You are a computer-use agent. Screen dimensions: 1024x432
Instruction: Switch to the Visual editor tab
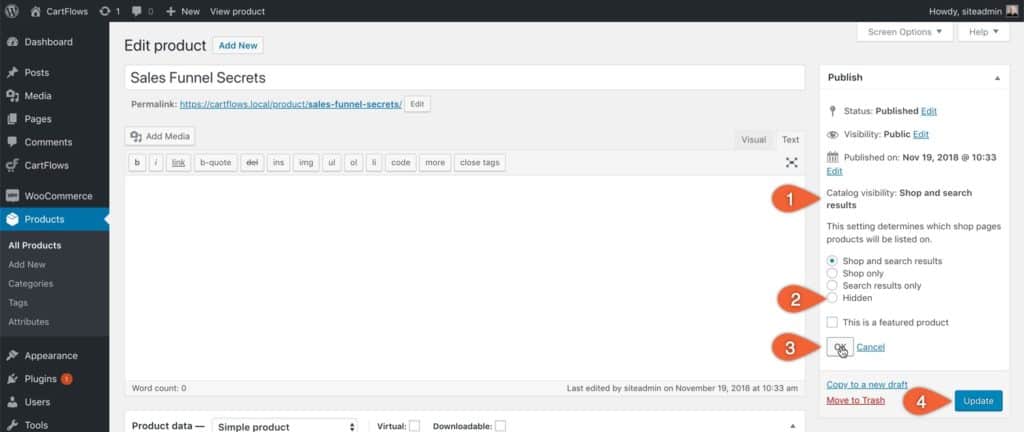(x=753, y=140)
